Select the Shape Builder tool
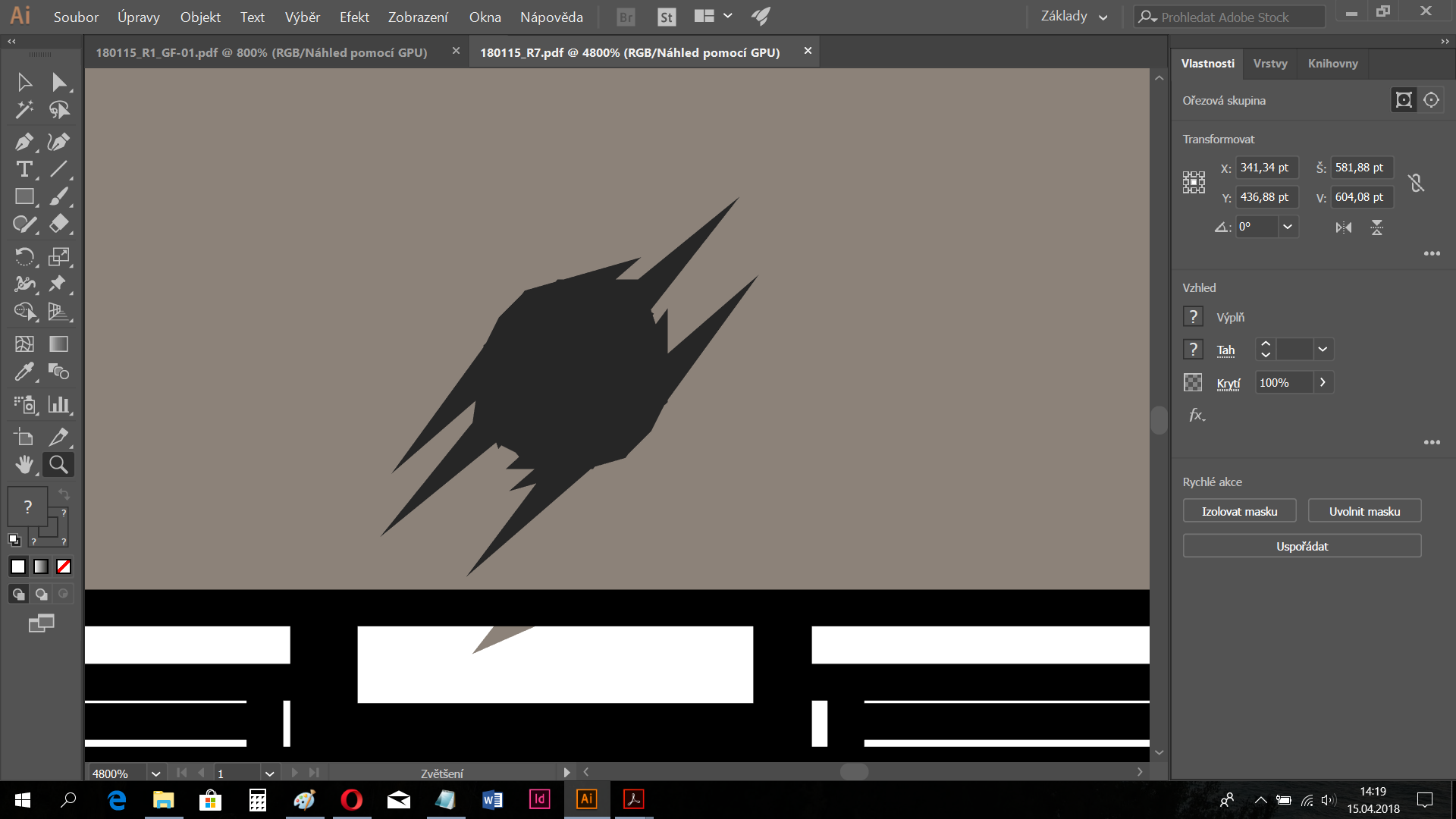 (x=24, y=311)
